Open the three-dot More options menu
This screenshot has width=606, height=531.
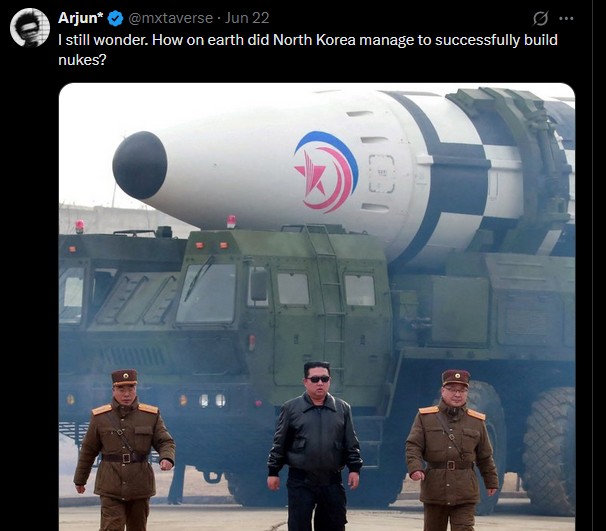click(566, 18)
